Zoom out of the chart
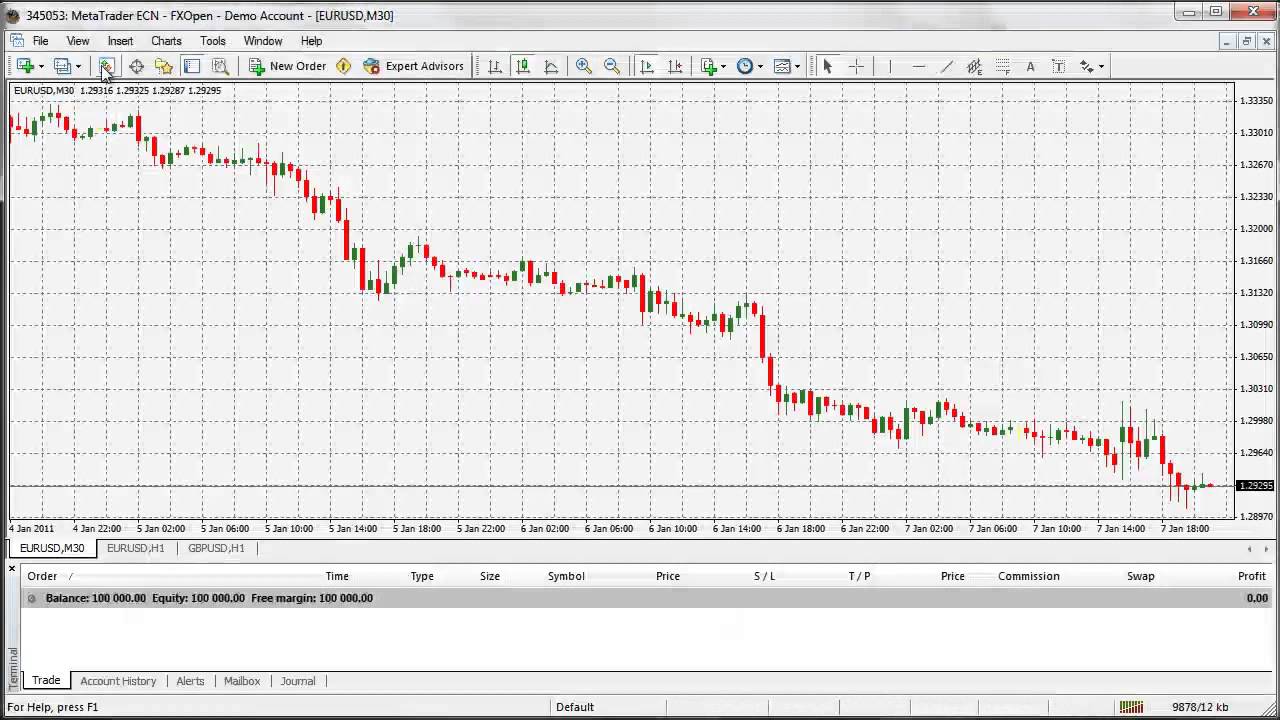1280x720 pixels. [612, 66]
